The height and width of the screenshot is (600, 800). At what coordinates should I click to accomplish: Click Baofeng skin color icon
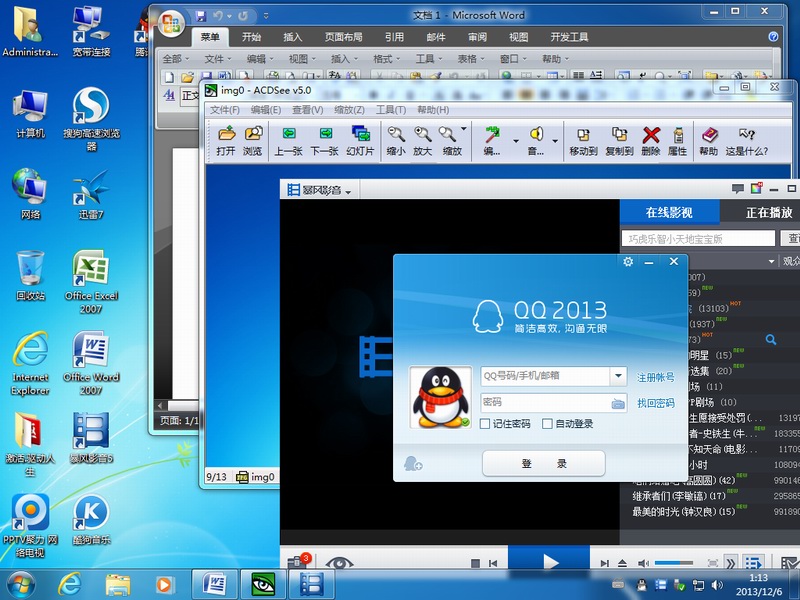tap(756, 188)
